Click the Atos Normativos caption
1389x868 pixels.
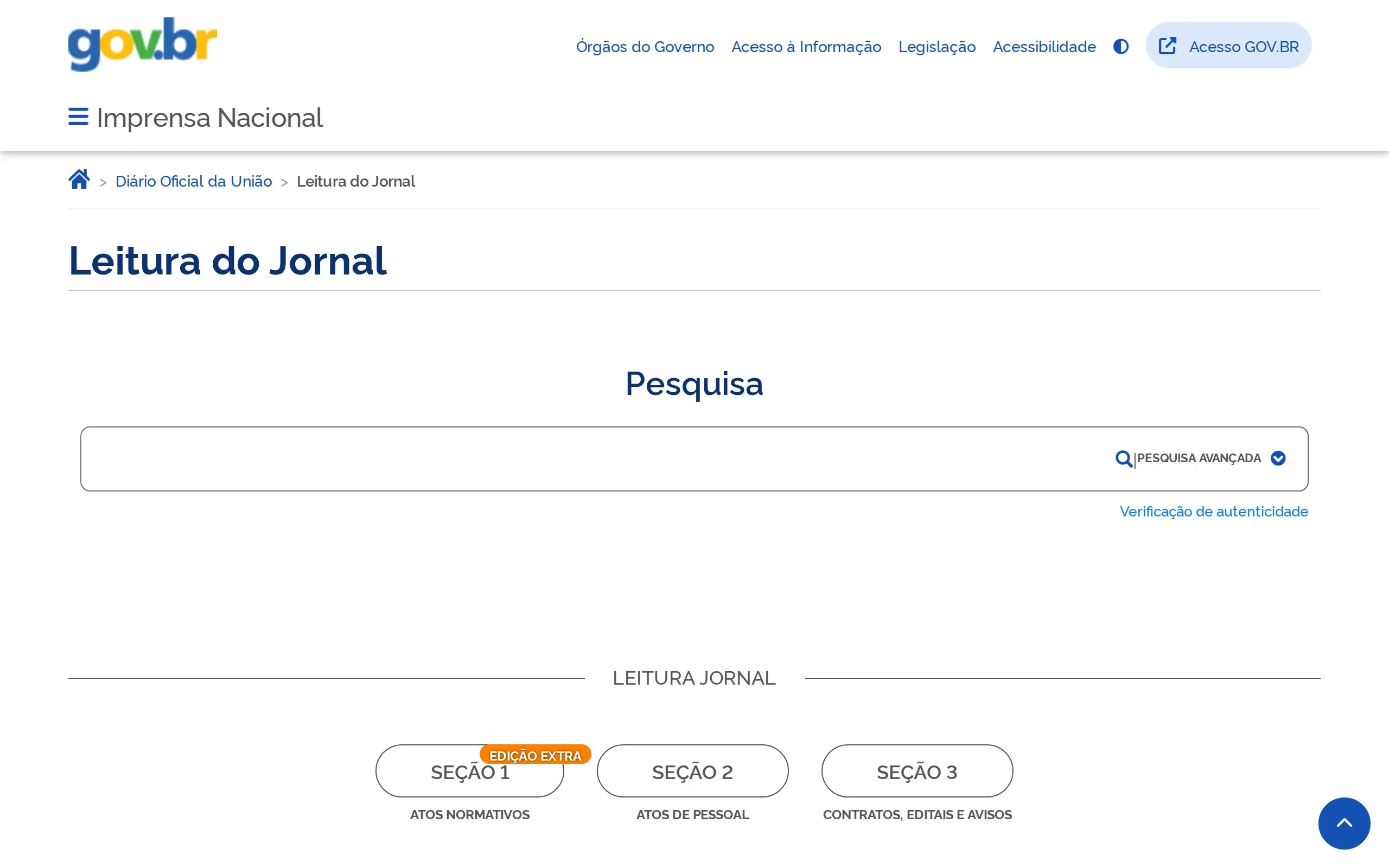click(469, 815)
